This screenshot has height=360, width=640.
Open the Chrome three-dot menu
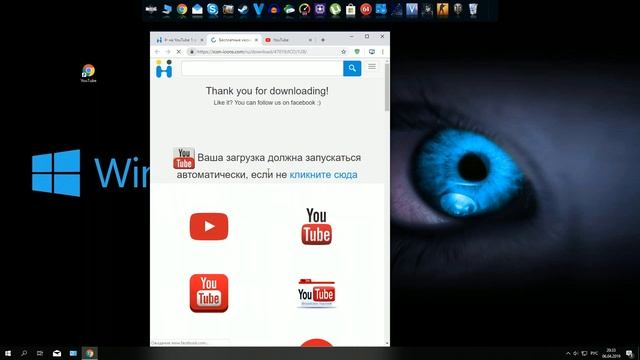pyautogui.click(x=382, y=52)
